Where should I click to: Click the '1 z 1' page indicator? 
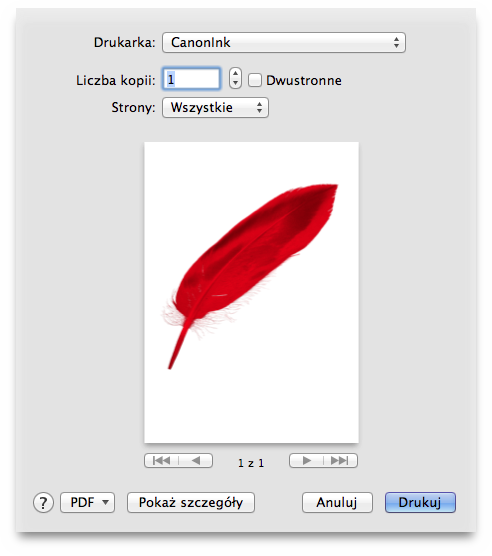[251, 463]
